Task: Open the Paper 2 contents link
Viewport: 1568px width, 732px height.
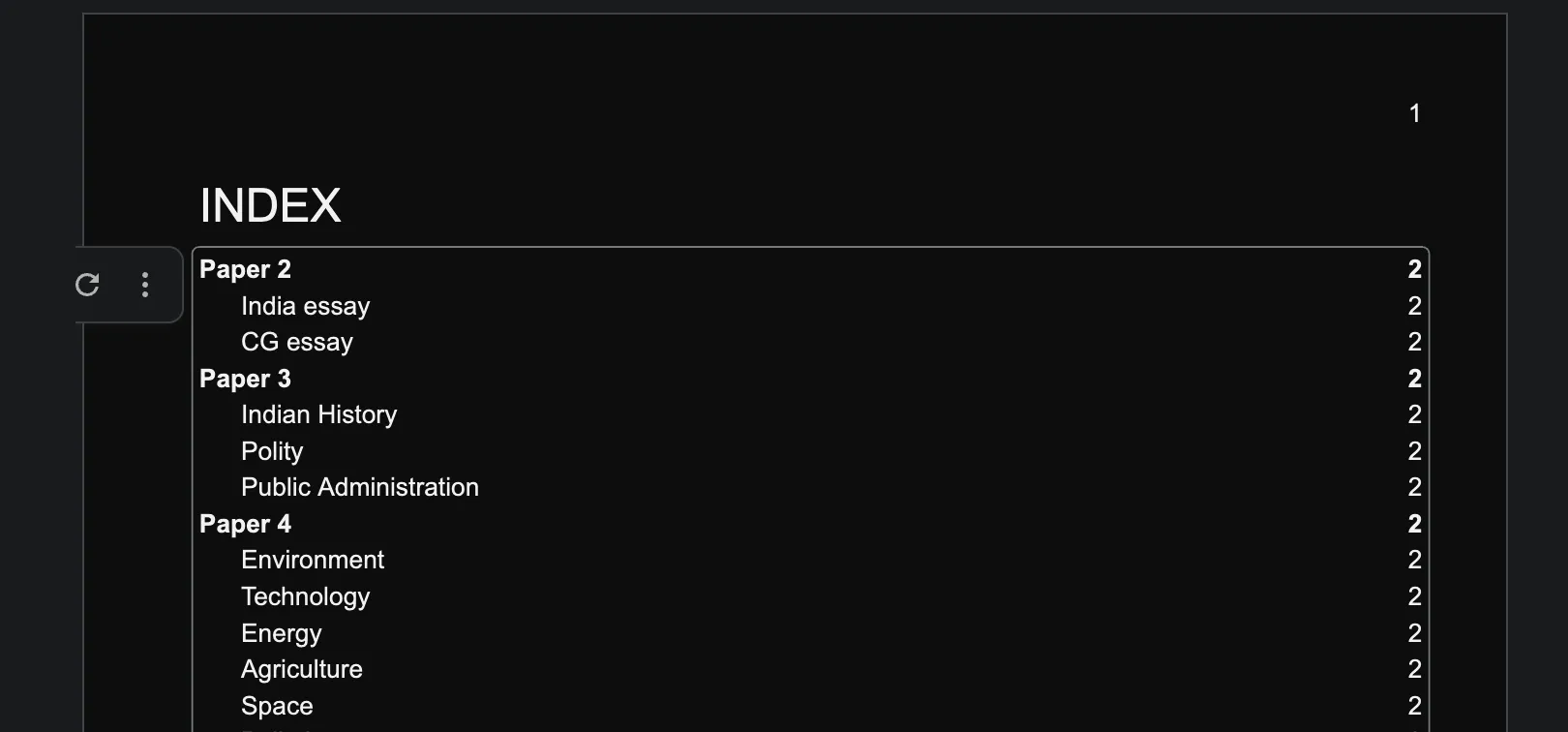Action: pyautogui.click(x=245, y=269)
